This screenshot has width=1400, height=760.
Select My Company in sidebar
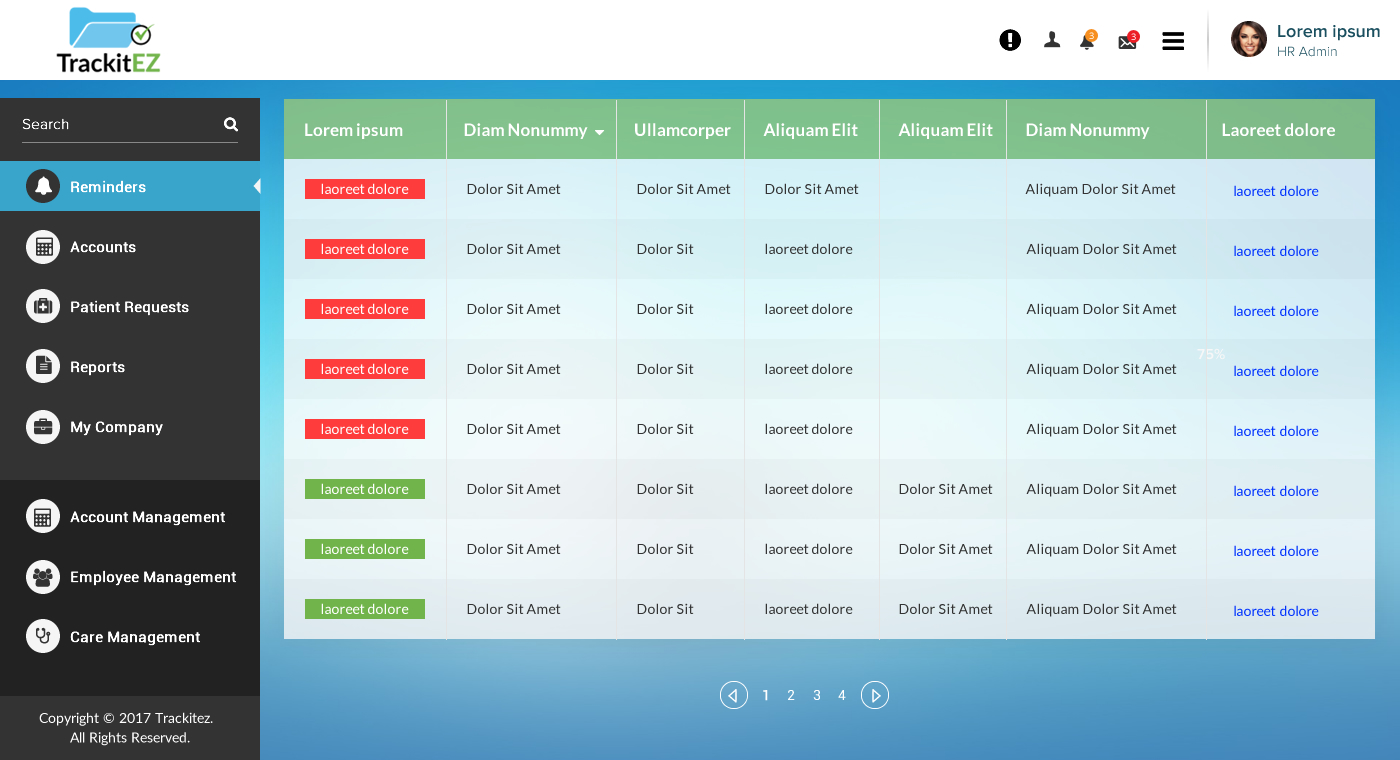(x=116, y=427)
